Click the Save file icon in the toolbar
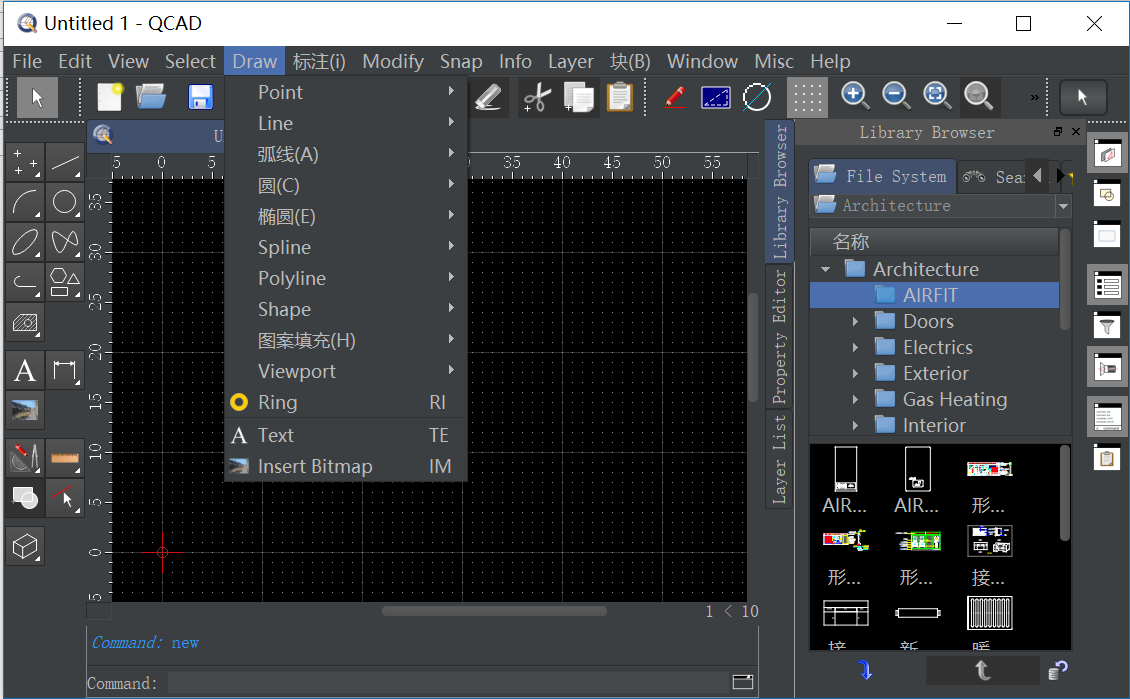Image resolution: width=1130 pixels, height=699 pixels. 200,97
